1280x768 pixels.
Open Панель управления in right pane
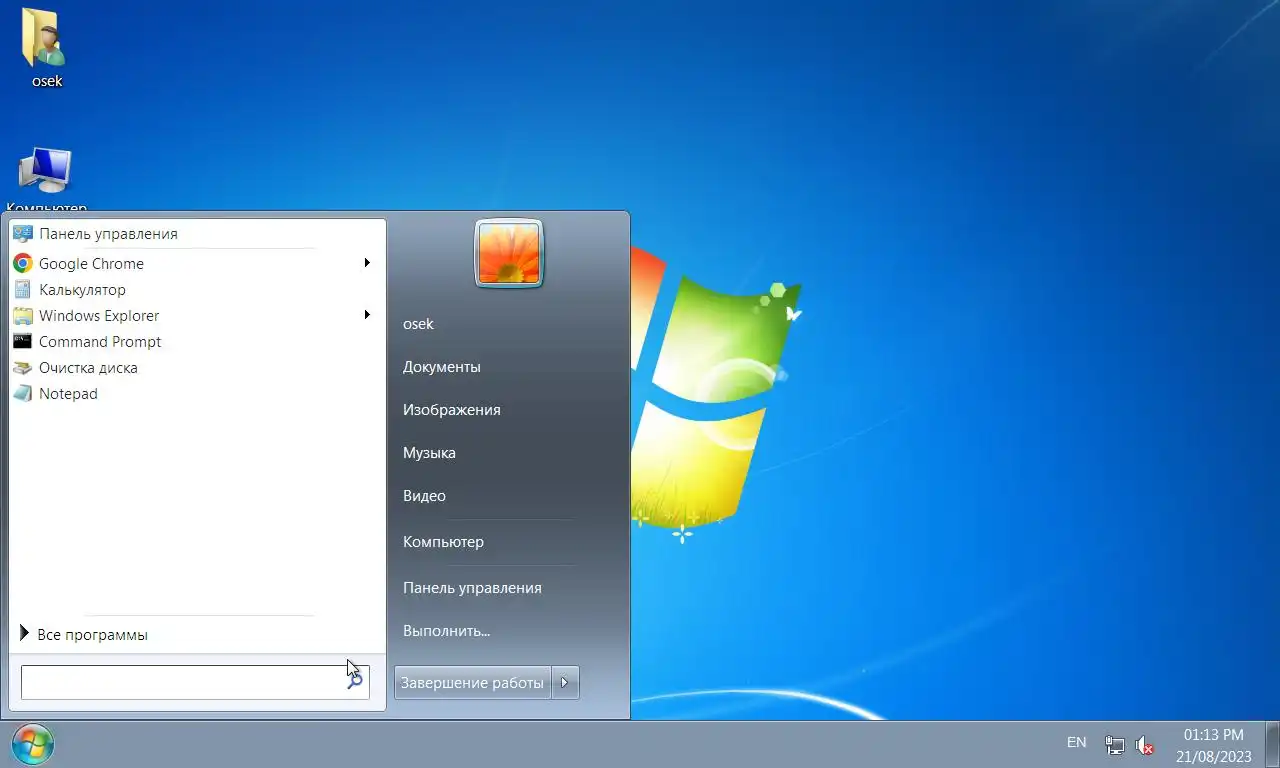pyautogui.click(x=472, y=588)
